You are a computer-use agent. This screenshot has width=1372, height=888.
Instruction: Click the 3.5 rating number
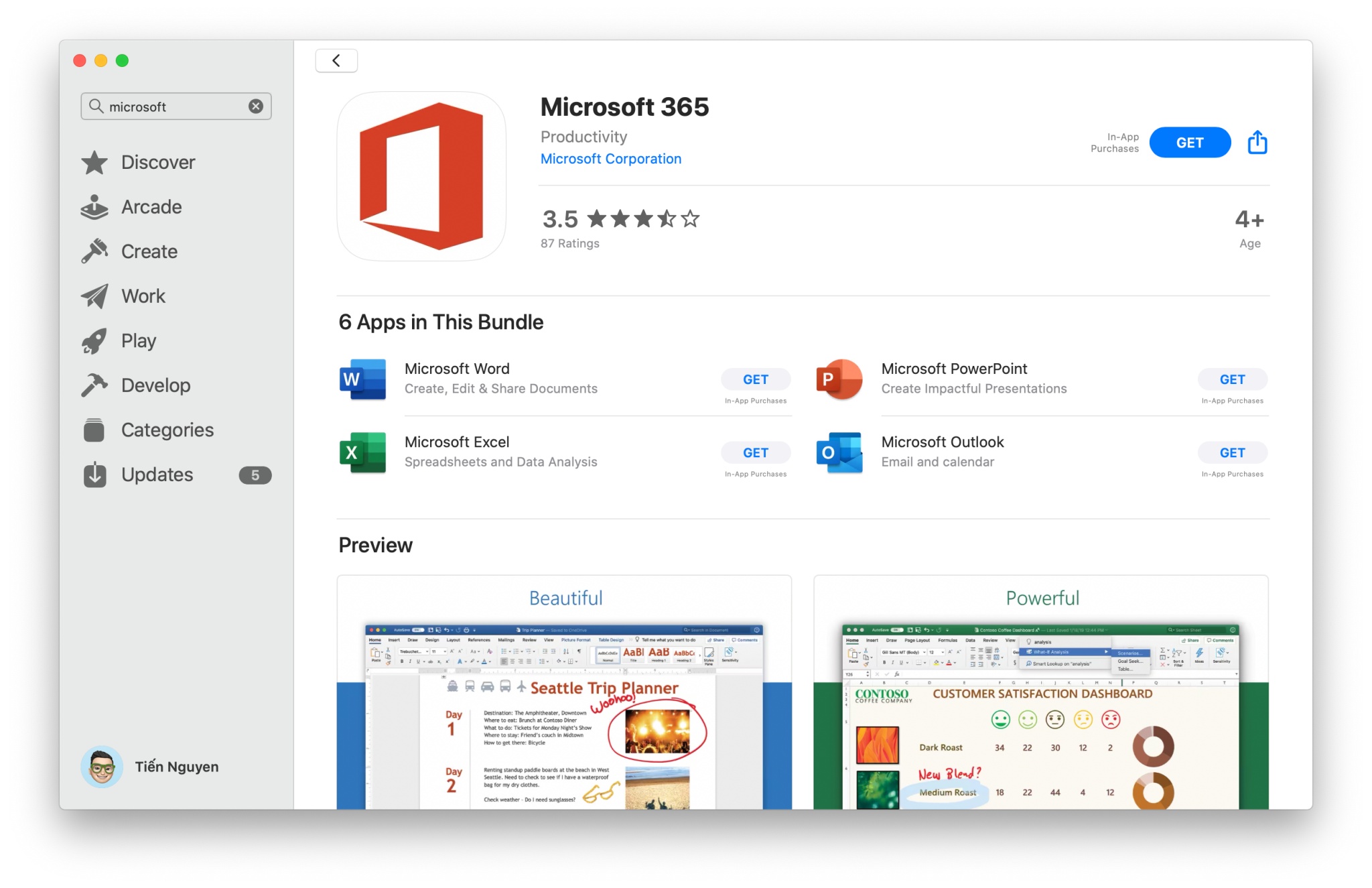pyautogui.click(x=560, y=219)
